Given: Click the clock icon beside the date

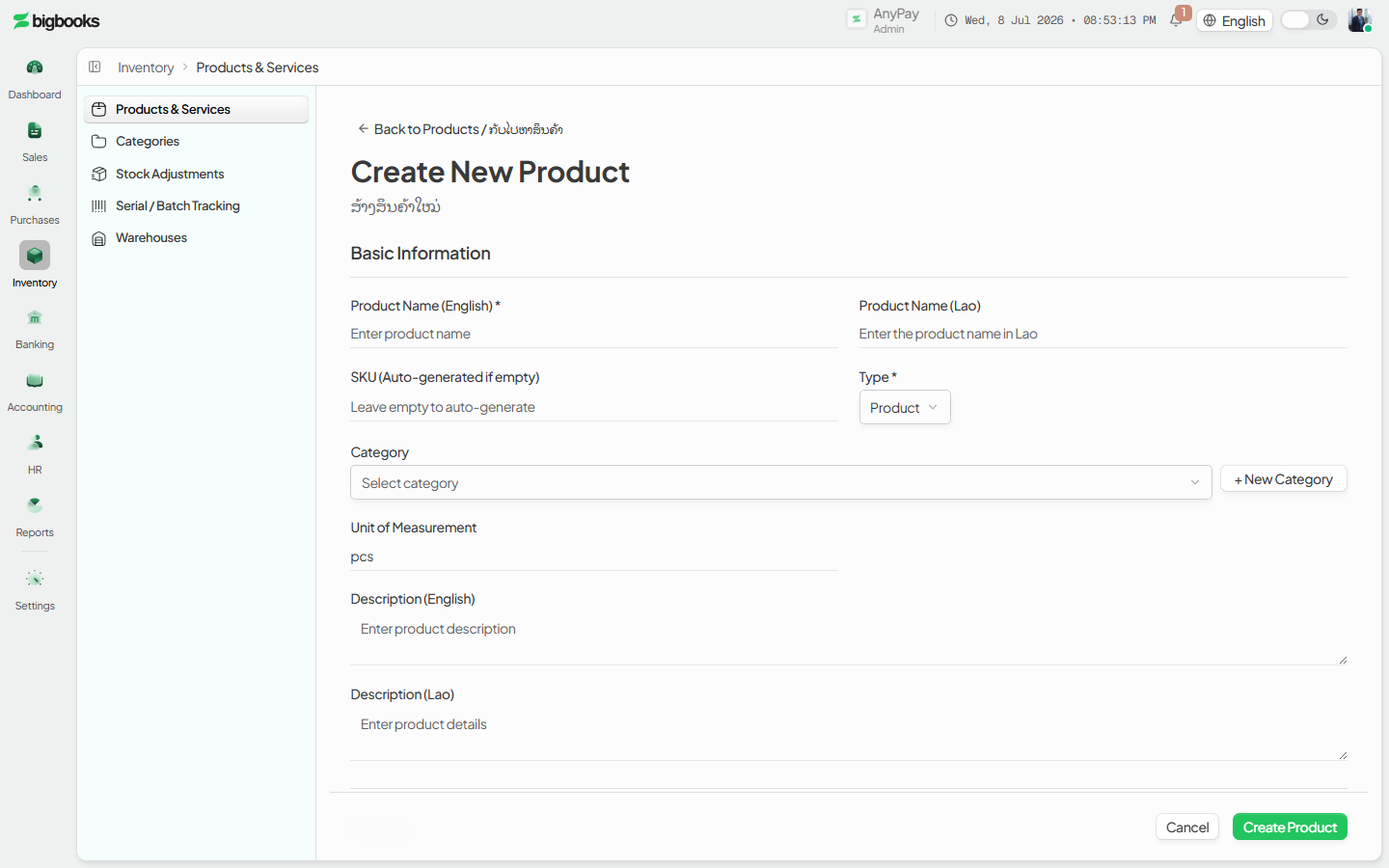Looking at the screenshot, I should 951,20.
